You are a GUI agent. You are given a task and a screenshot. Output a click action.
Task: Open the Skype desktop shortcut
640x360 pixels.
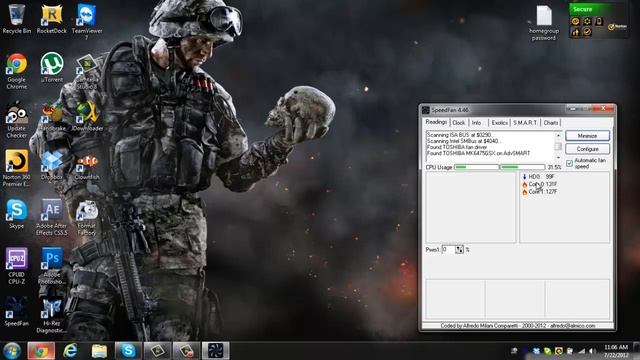coord(16,214)
